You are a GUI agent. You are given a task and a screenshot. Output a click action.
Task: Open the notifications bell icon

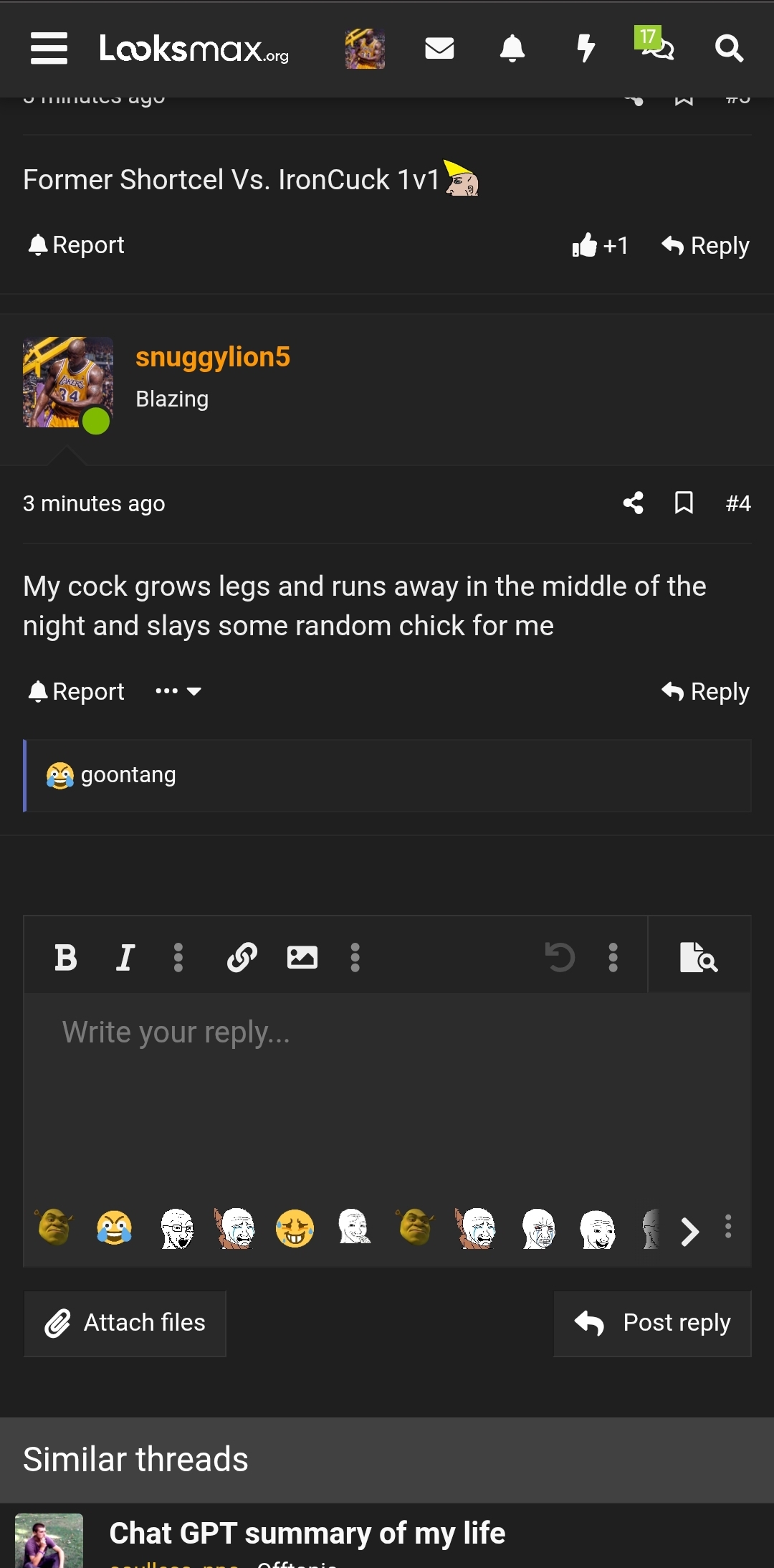[513, 49]
